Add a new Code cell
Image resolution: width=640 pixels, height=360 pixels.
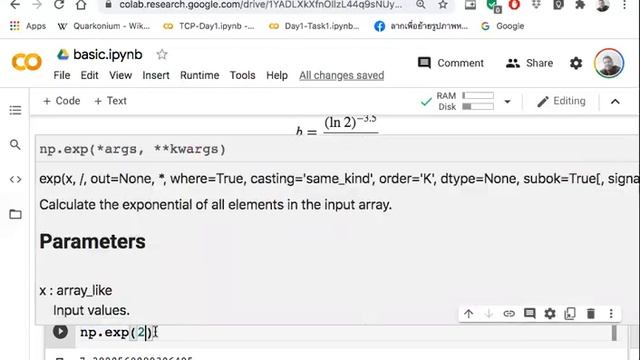pyautogui.click(x=62, y=101)
